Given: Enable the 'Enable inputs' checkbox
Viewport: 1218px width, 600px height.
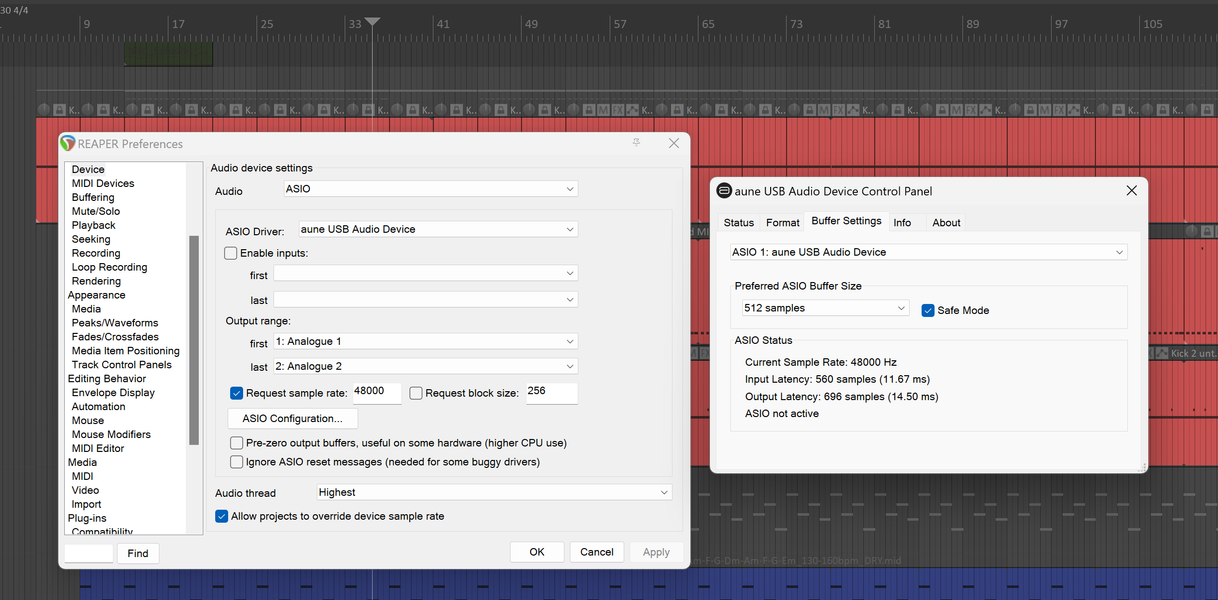Looking at the screenshot, I should [x=231, y=254].
